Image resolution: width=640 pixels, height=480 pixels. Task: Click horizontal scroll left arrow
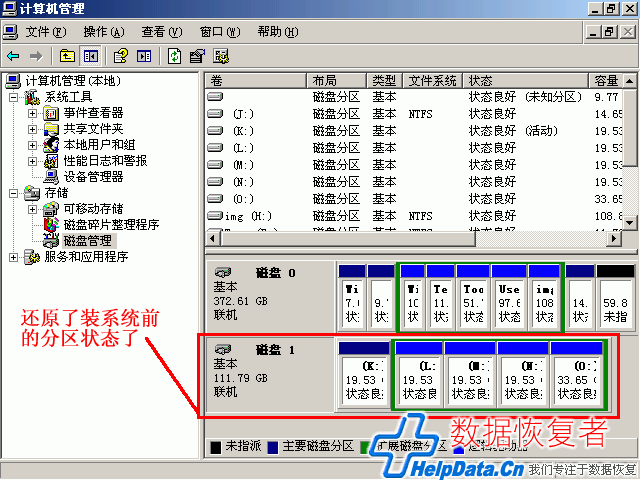212,239
